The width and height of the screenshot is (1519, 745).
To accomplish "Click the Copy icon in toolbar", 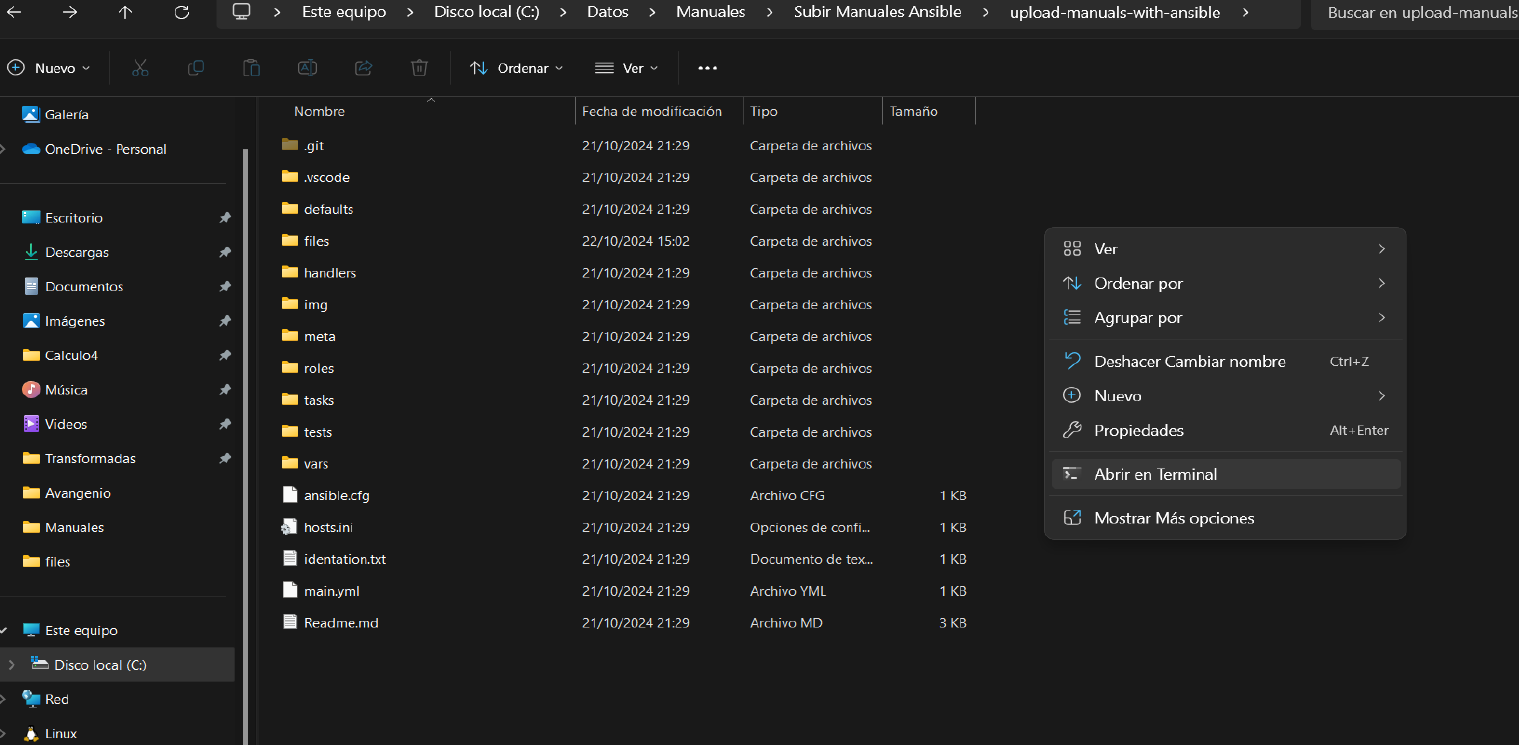I will pos(196,68).
